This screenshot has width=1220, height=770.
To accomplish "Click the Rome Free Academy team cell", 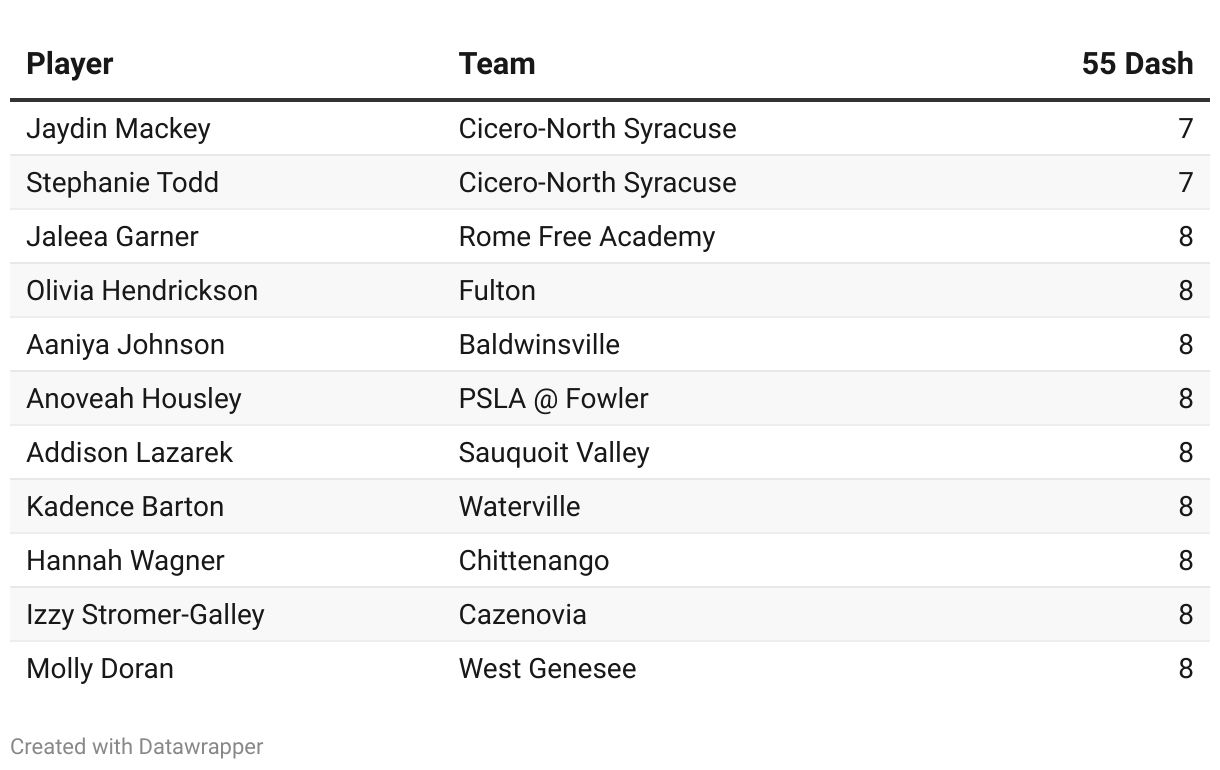I will (587, 237).
